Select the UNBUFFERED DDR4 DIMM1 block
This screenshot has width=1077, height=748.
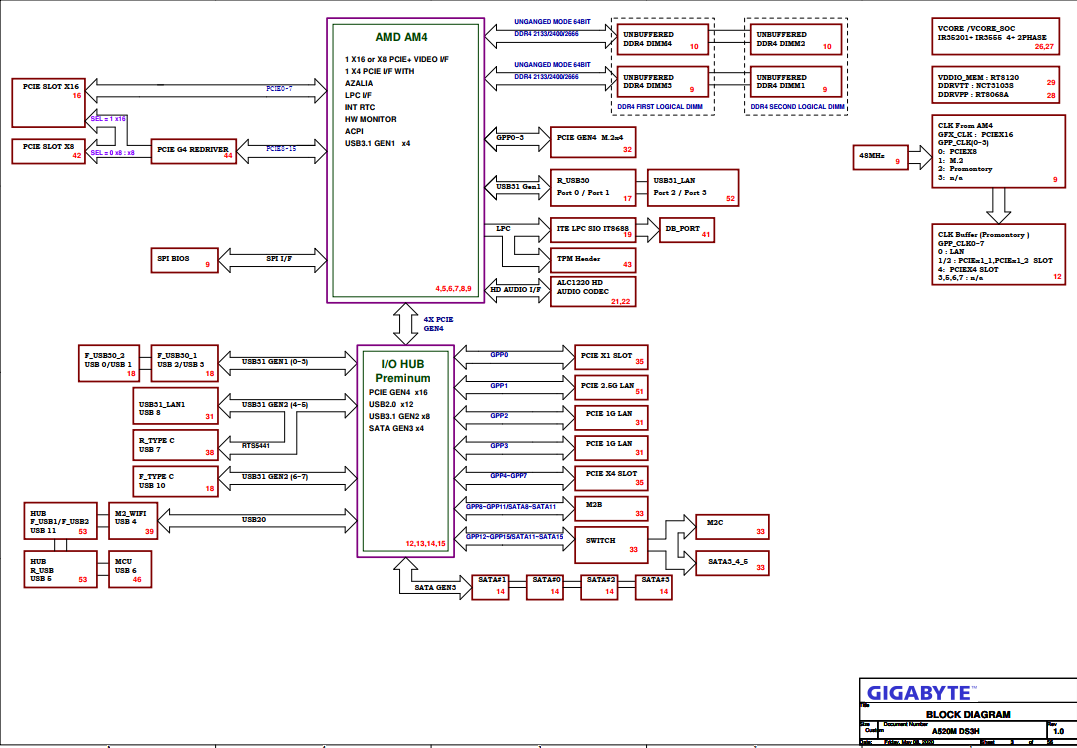[x=796, y=82]
